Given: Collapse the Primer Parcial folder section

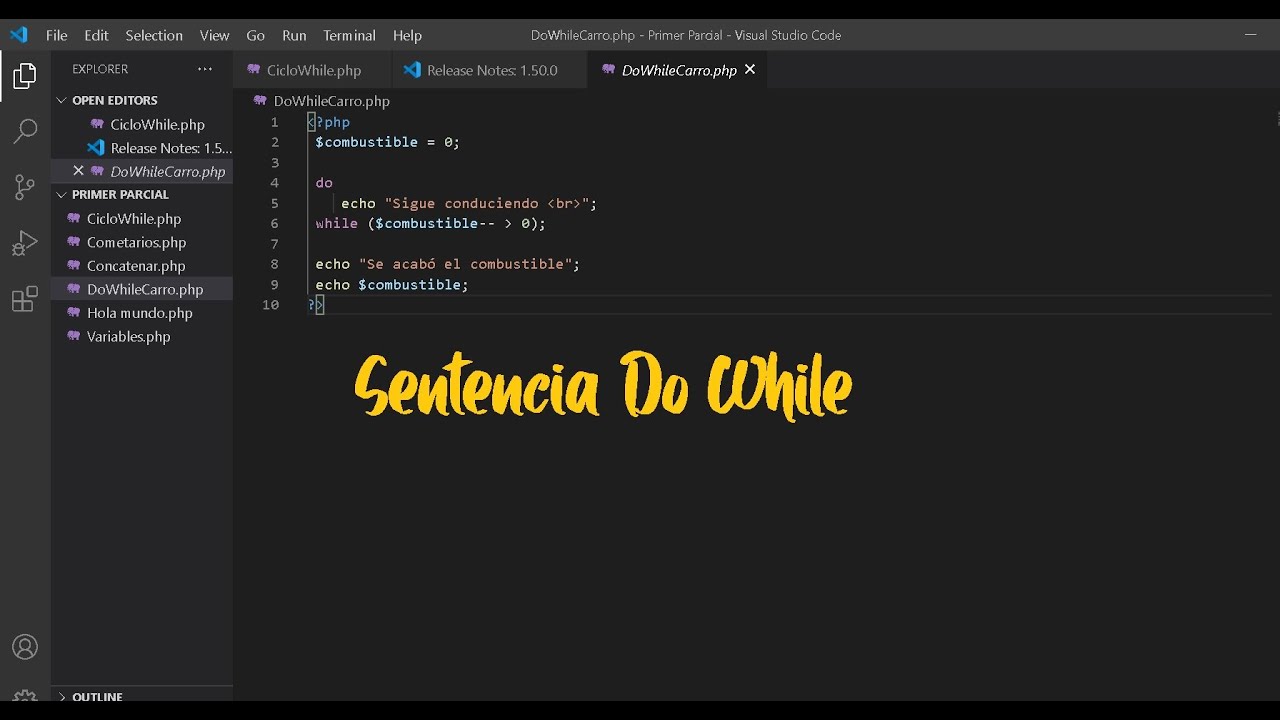Looking at the screenshot, I should click(62, 195).
